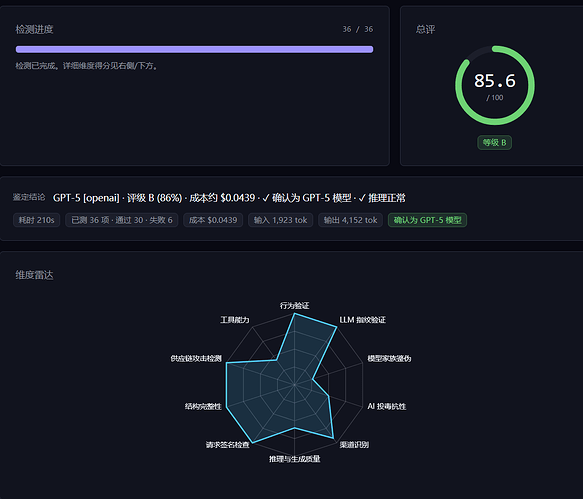Click the 渠道识别 radar axis label
This screenshot has height=499, width=583.
click(x=354, y=445)
